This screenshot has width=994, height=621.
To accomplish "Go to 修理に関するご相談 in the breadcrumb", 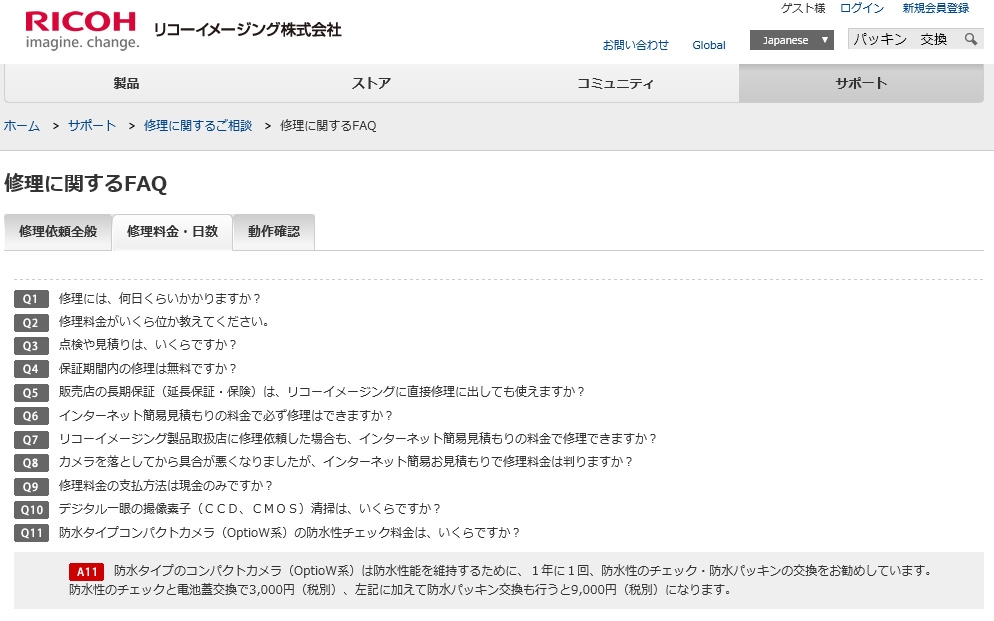I will (x=198, y=125).
